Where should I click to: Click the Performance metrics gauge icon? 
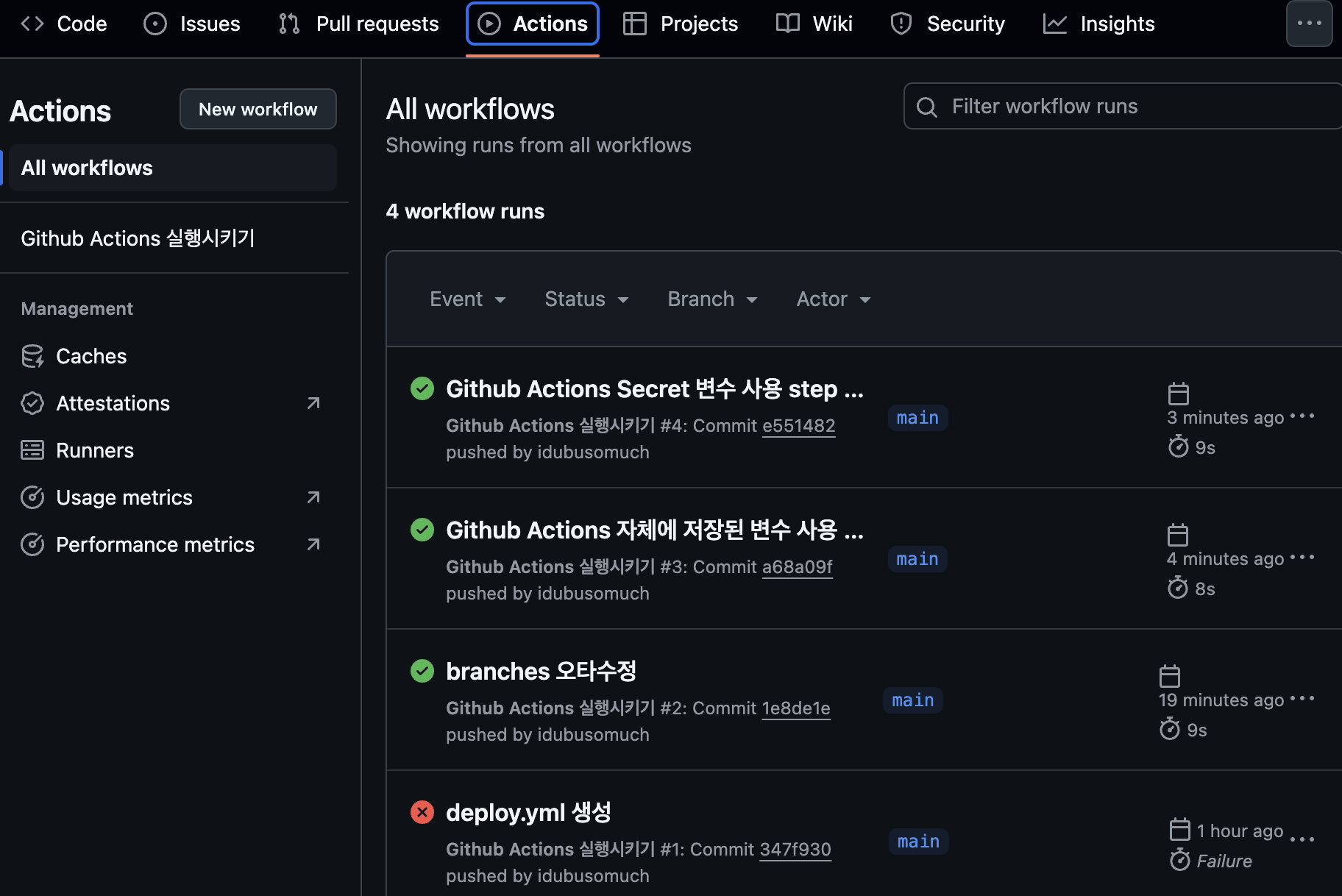coord(32,544)
